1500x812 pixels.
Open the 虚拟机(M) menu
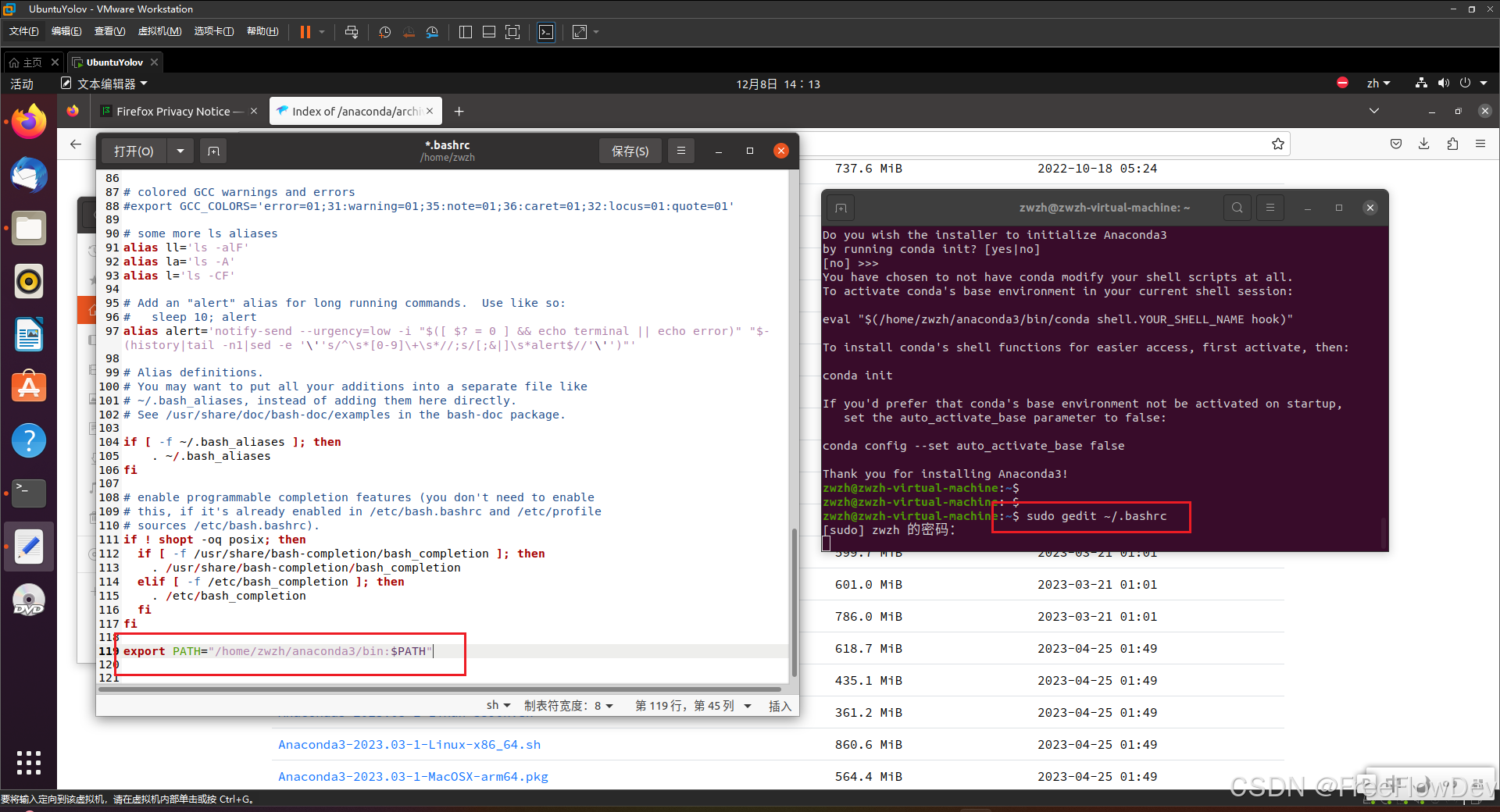point(159,31)
